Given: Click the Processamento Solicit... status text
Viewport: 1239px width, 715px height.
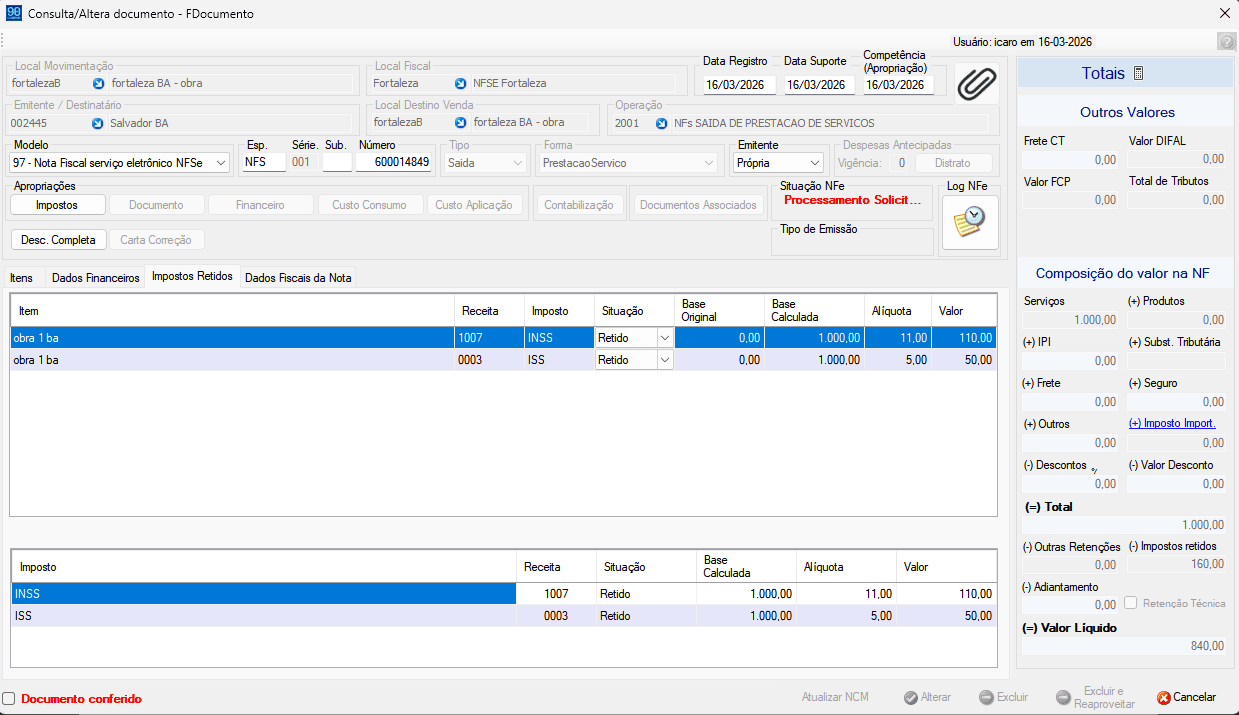Looking at the screenshot, I should (851, 200).
